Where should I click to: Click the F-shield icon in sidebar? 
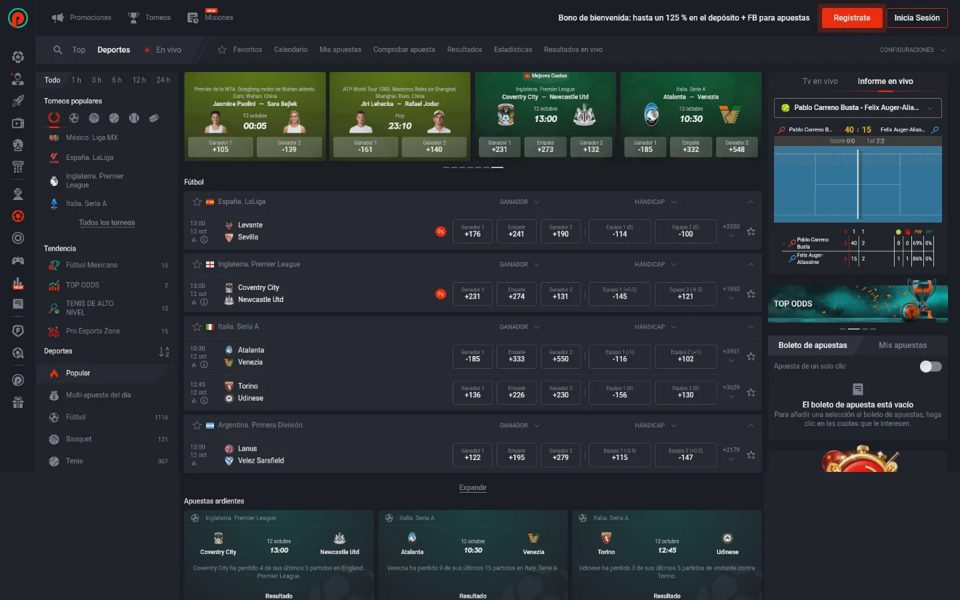[x=18, y=331]
